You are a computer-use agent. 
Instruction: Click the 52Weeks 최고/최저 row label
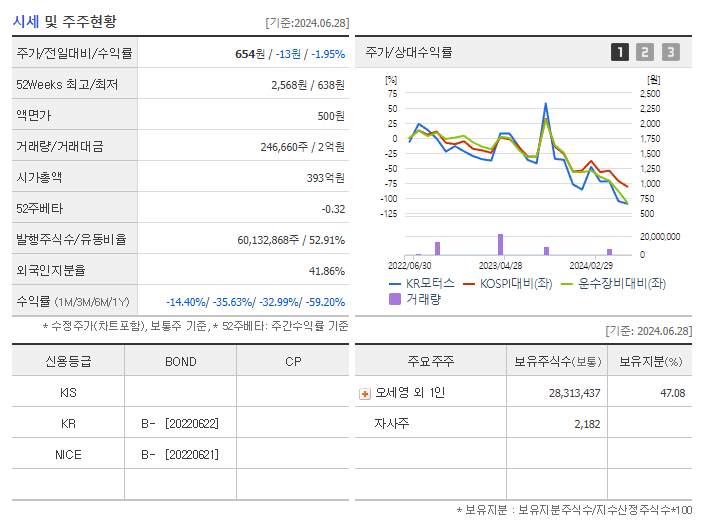pyautogui.click(x=67, y=85)
